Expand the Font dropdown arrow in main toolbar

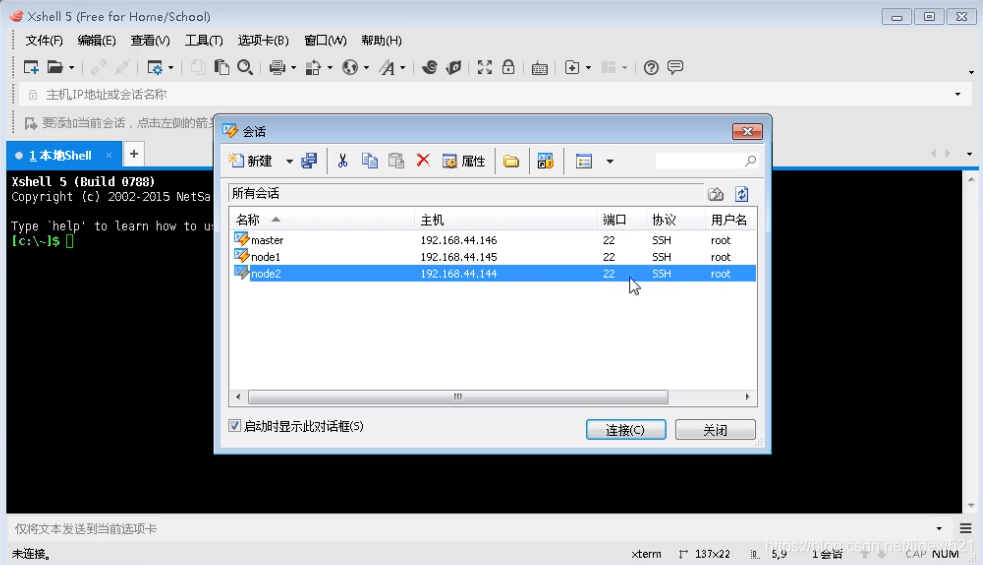coord(402,68)
